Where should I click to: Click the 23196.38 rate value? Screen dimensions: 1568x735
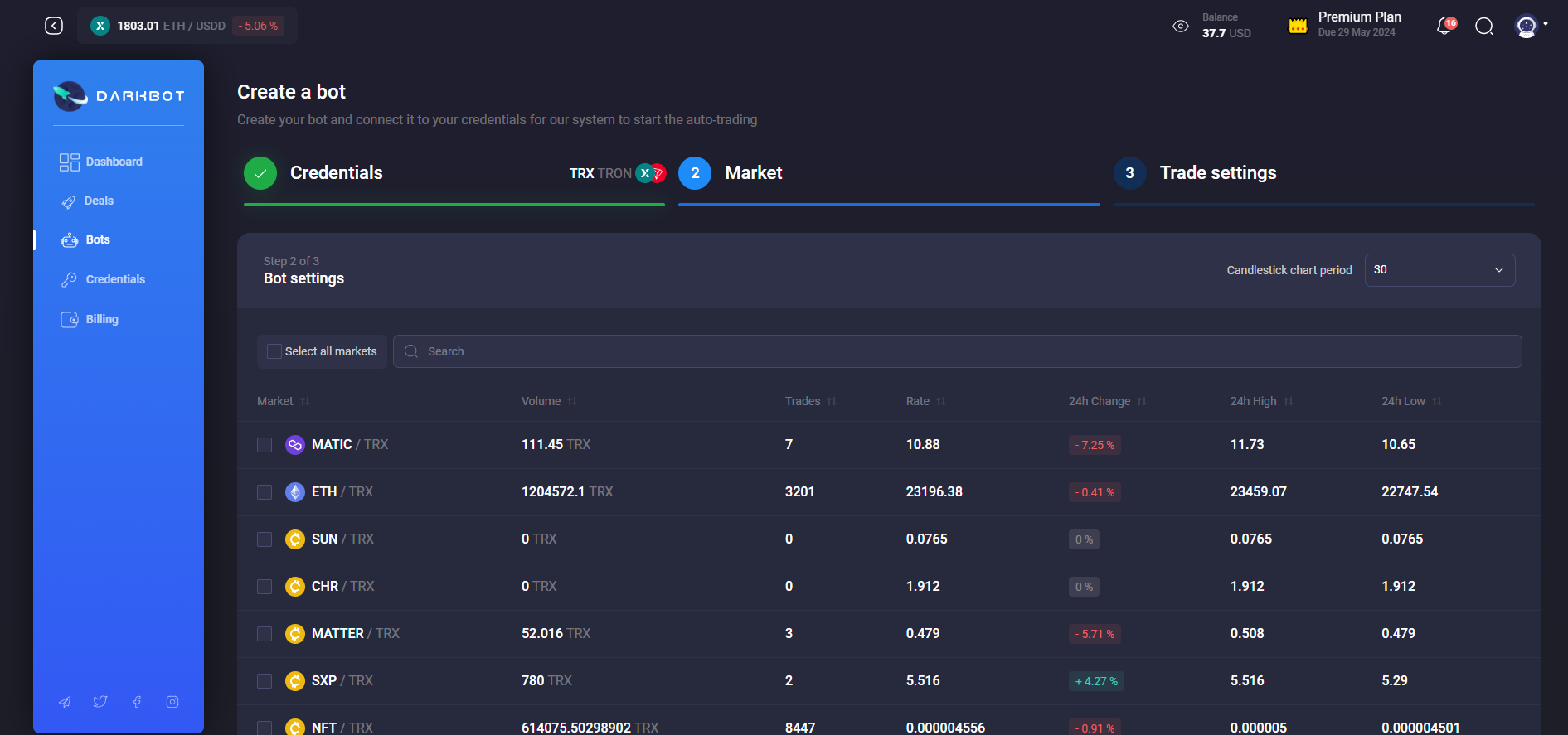coord(934,491)
